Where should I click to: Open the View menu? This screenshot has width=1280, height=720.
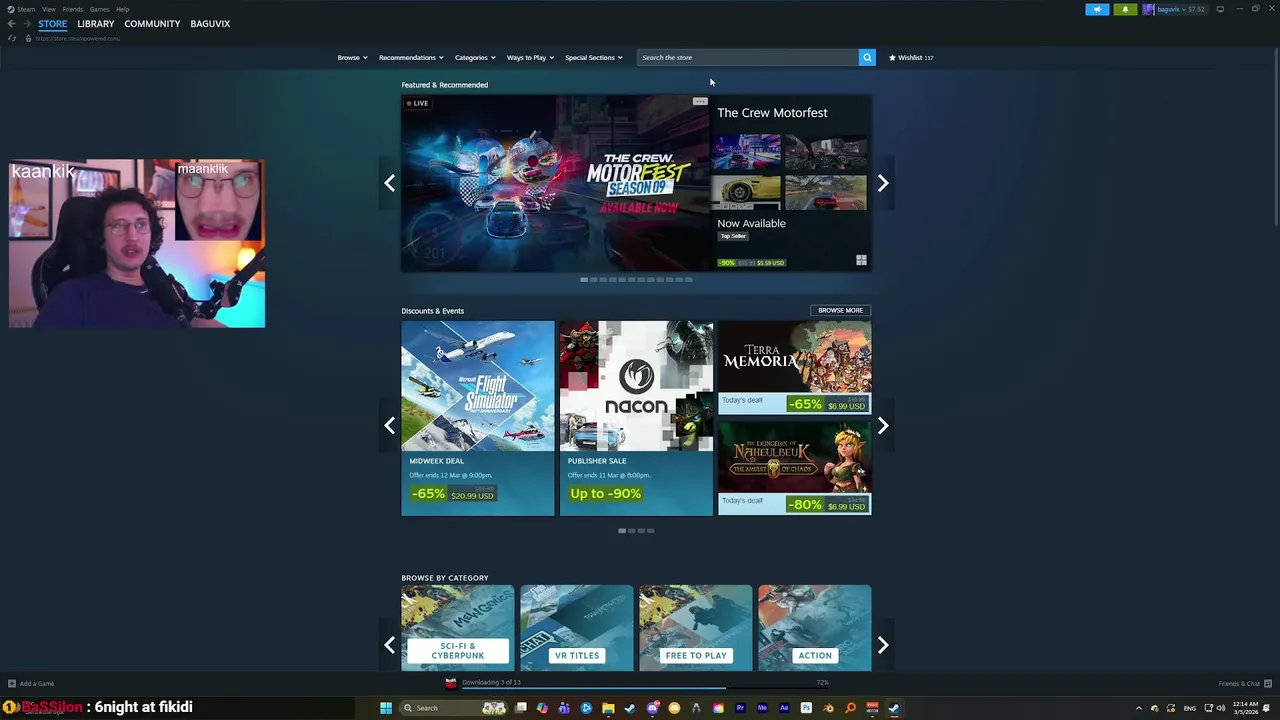(48, 9)
